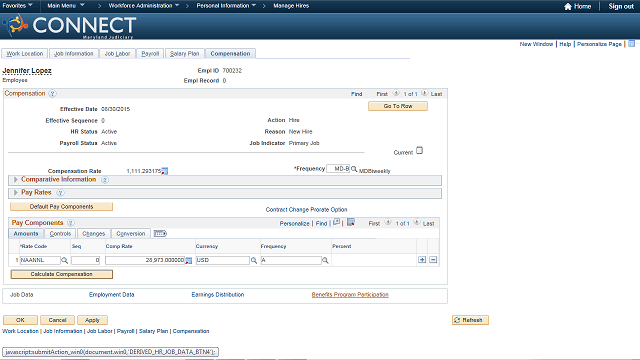Click Default Pay Components button

pos(61,207)
